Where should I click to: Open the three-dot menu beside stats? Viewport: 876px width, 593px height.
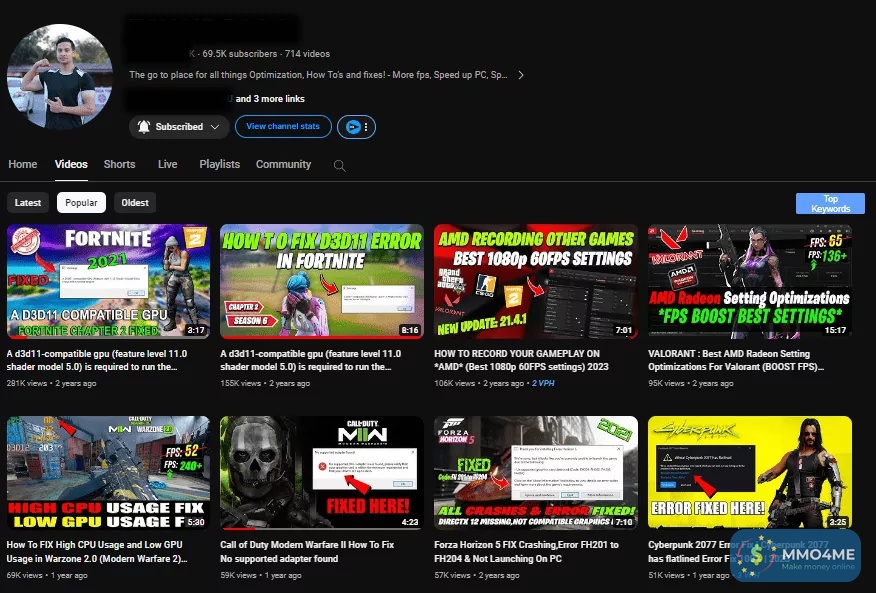366,127
